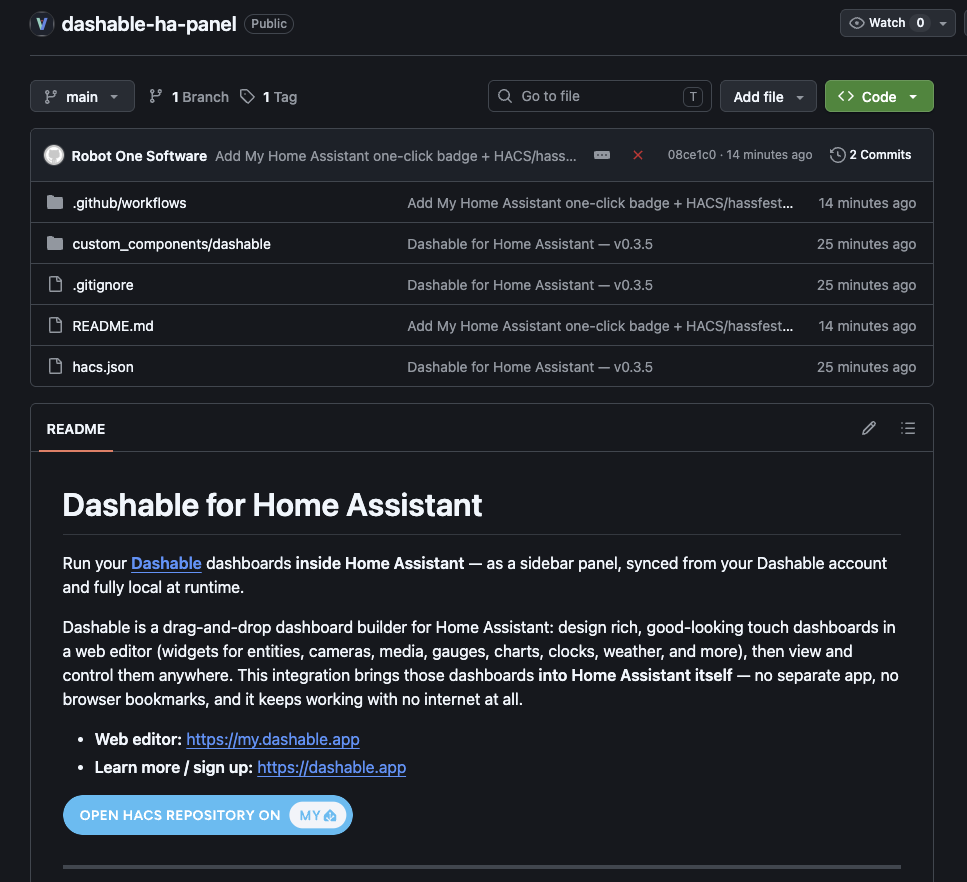Open commit message in hacs.json row
This screenshot has height=882, width=967.
click(x=530, y=367)
